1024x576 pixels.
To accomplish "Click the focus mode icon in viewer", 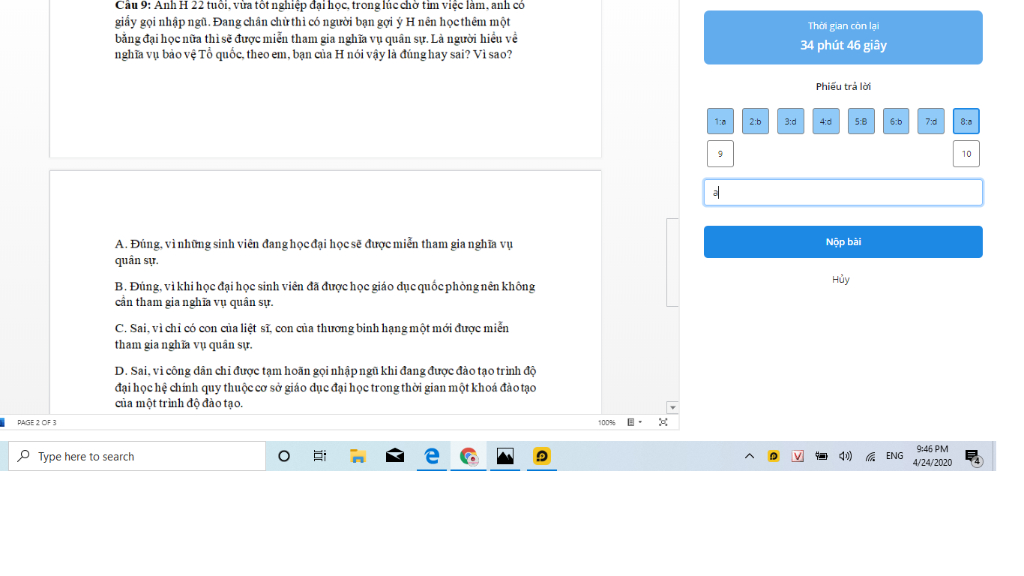I will (x=663, y=423).
